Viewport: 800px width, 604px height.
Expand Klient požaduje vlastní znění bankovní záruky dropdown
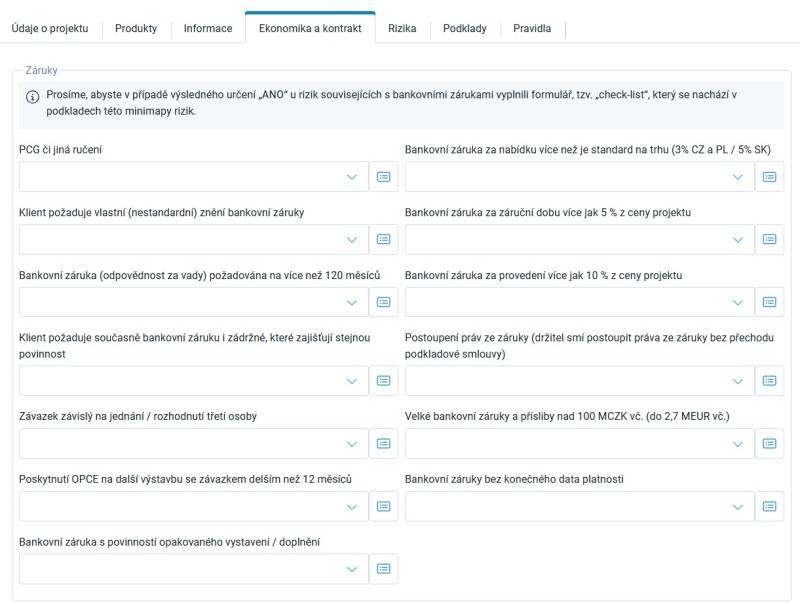pyautogui.click(x=193, y=239)
